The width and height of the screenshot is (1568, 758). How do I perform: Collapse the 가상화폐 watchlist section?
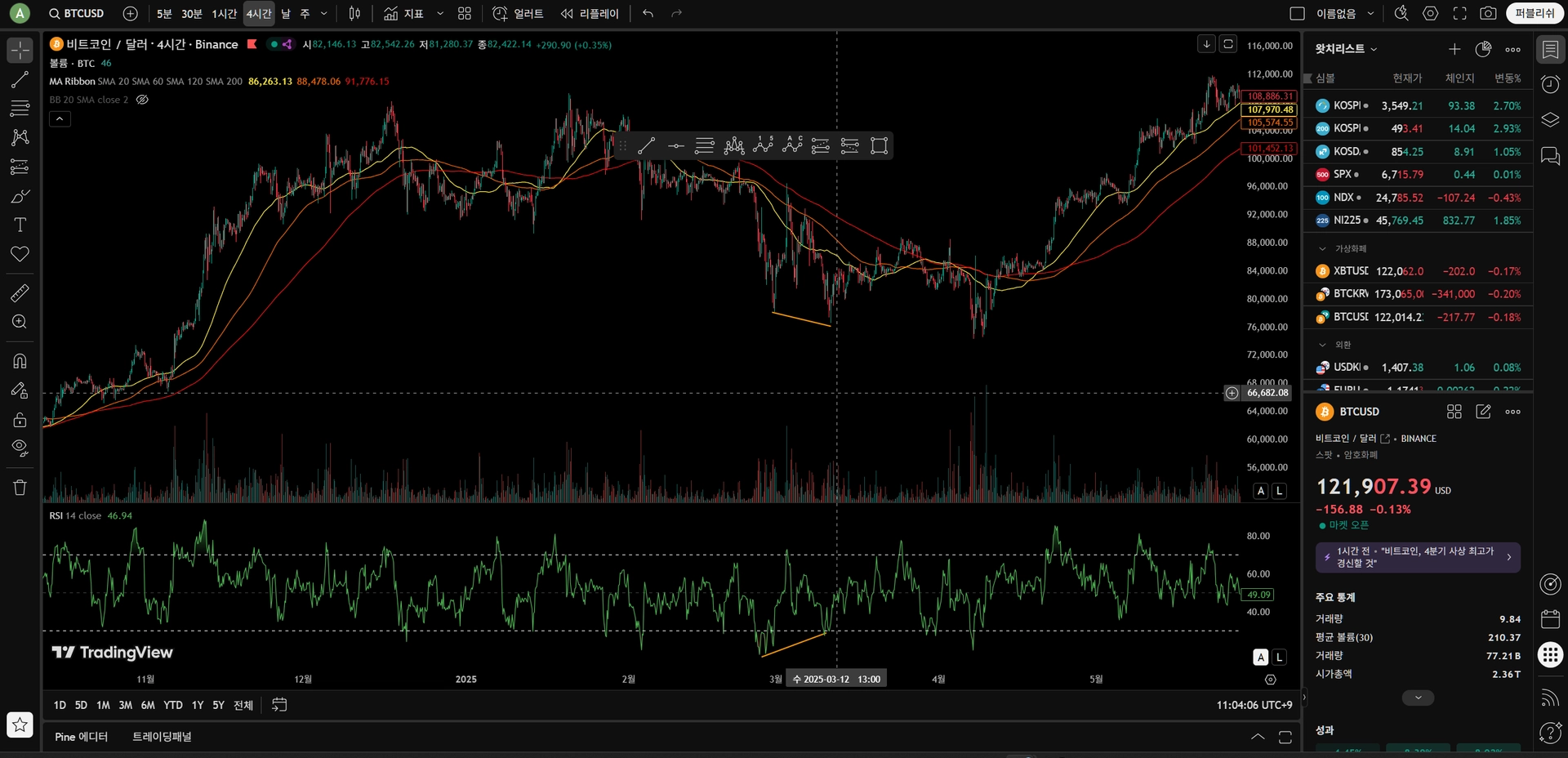point(1322,248)
